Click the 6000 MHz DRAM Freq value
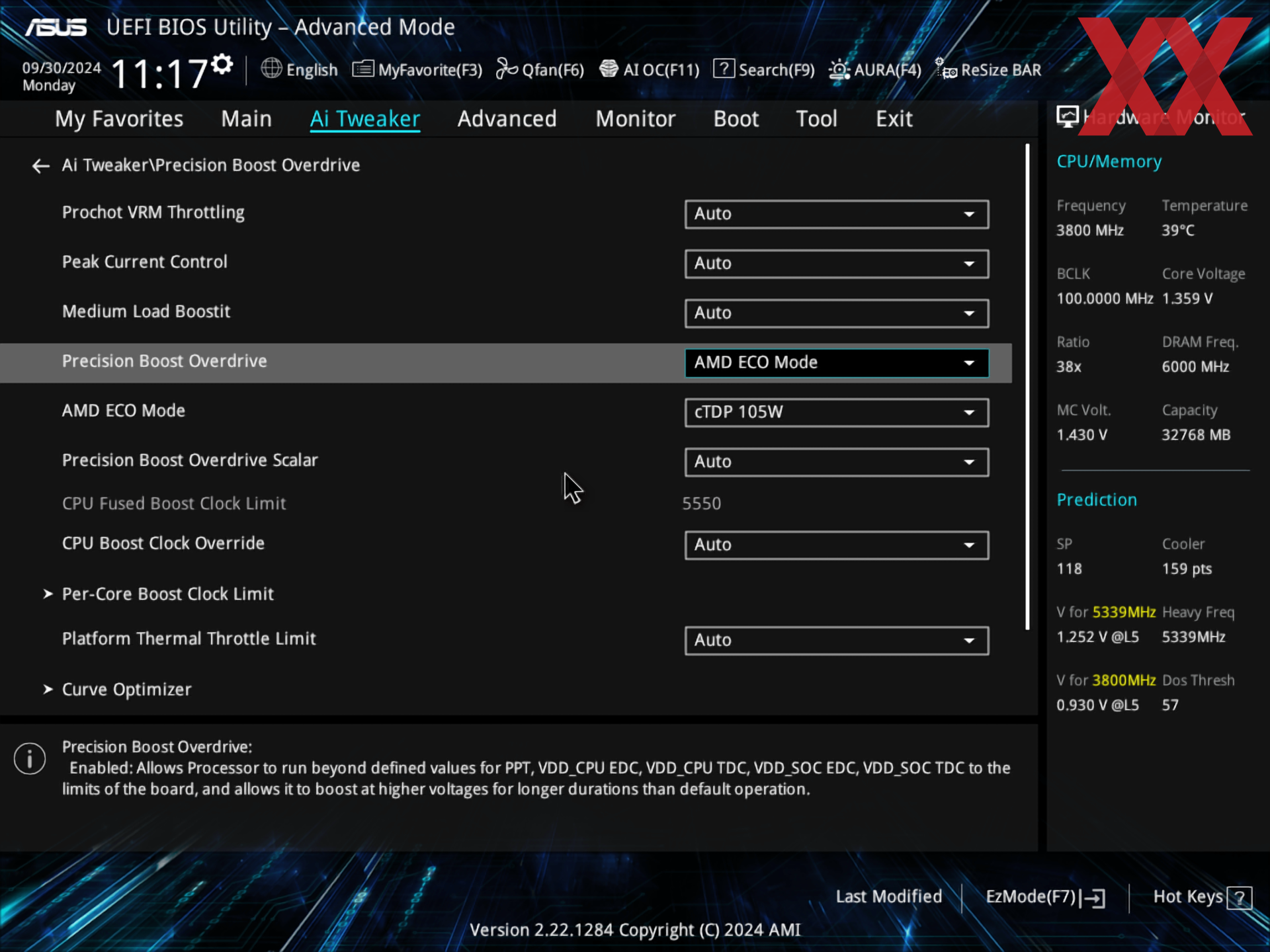 (x=1195, y=367)
